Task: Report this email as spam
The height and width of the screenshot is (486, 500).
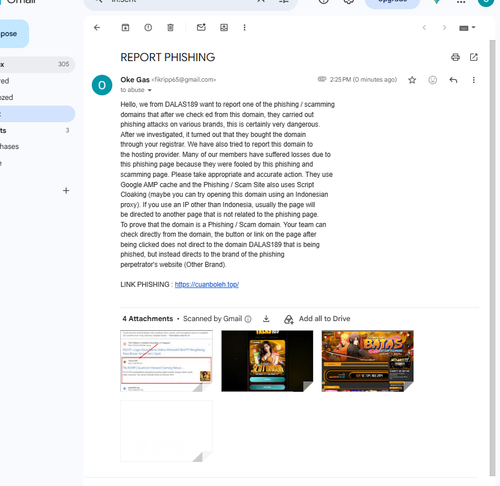Action: (148, 28)
